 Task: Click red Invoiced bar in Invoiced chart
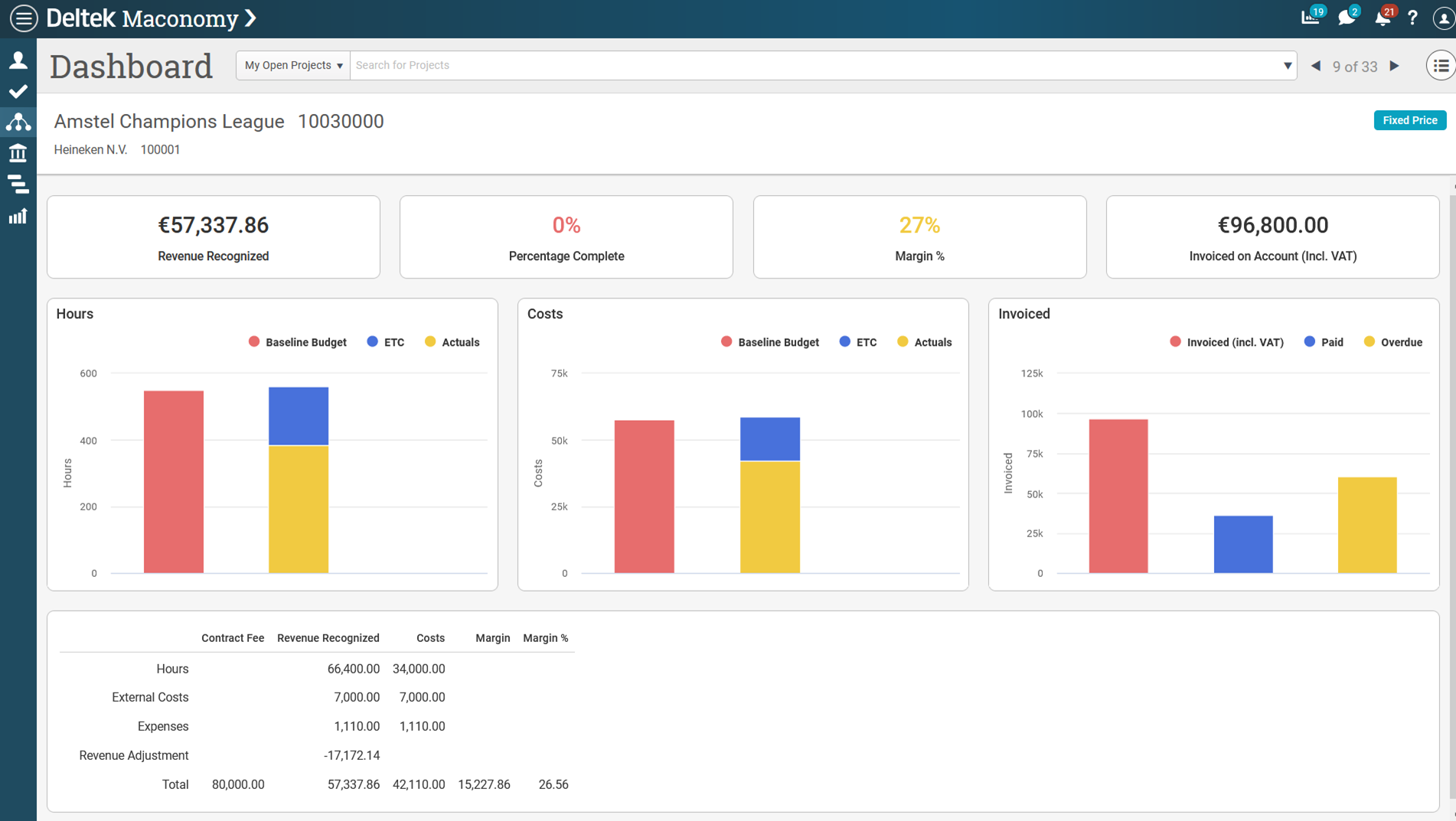tap(1118, 496)
